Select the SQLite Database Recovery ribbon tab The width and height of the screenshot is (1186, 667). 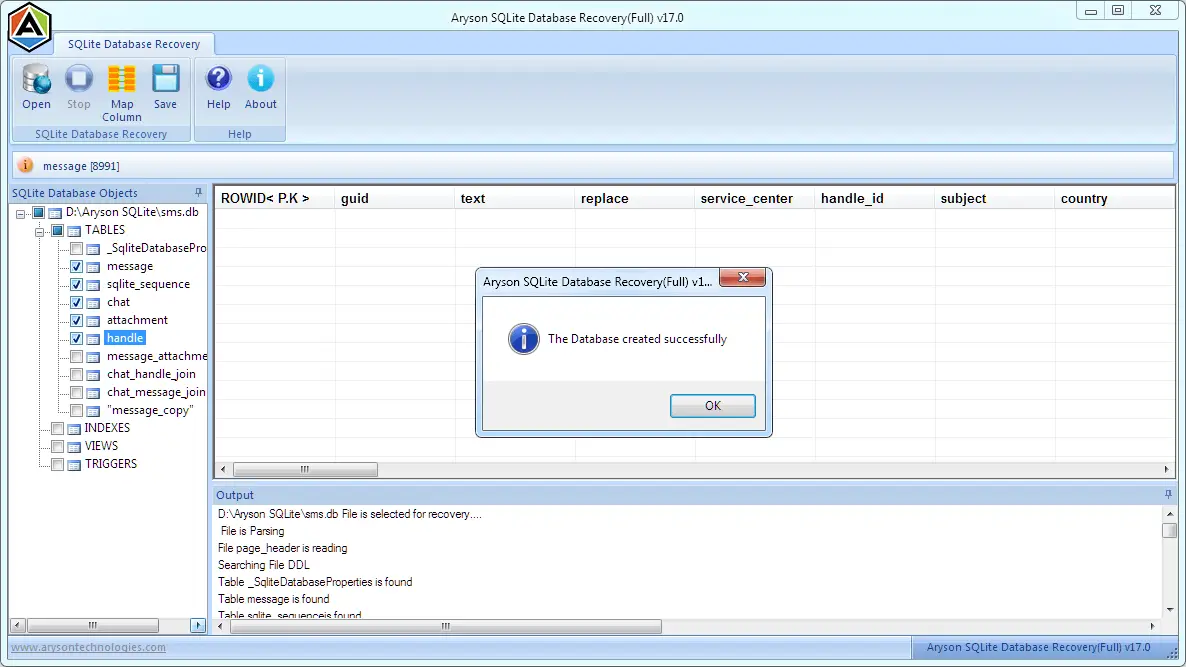(x=134, y=44)
